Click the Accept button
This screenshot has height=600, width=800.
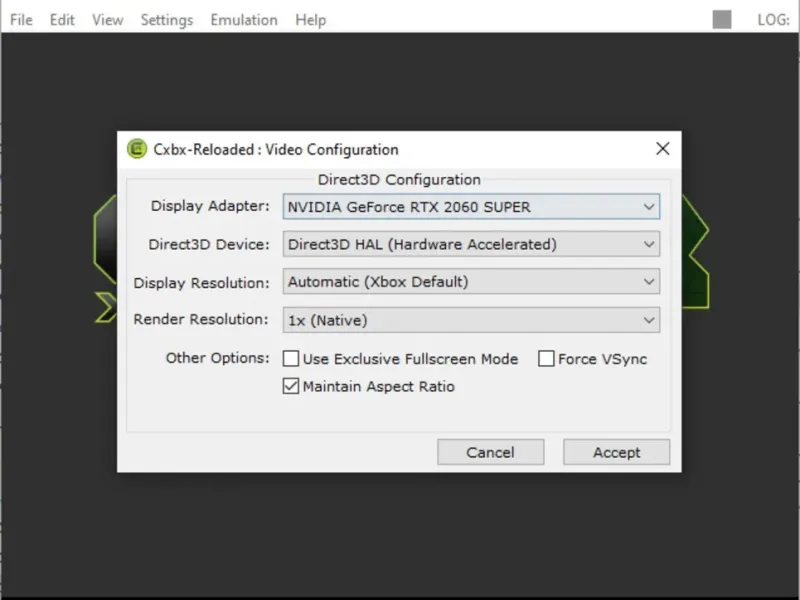[616, 452]
